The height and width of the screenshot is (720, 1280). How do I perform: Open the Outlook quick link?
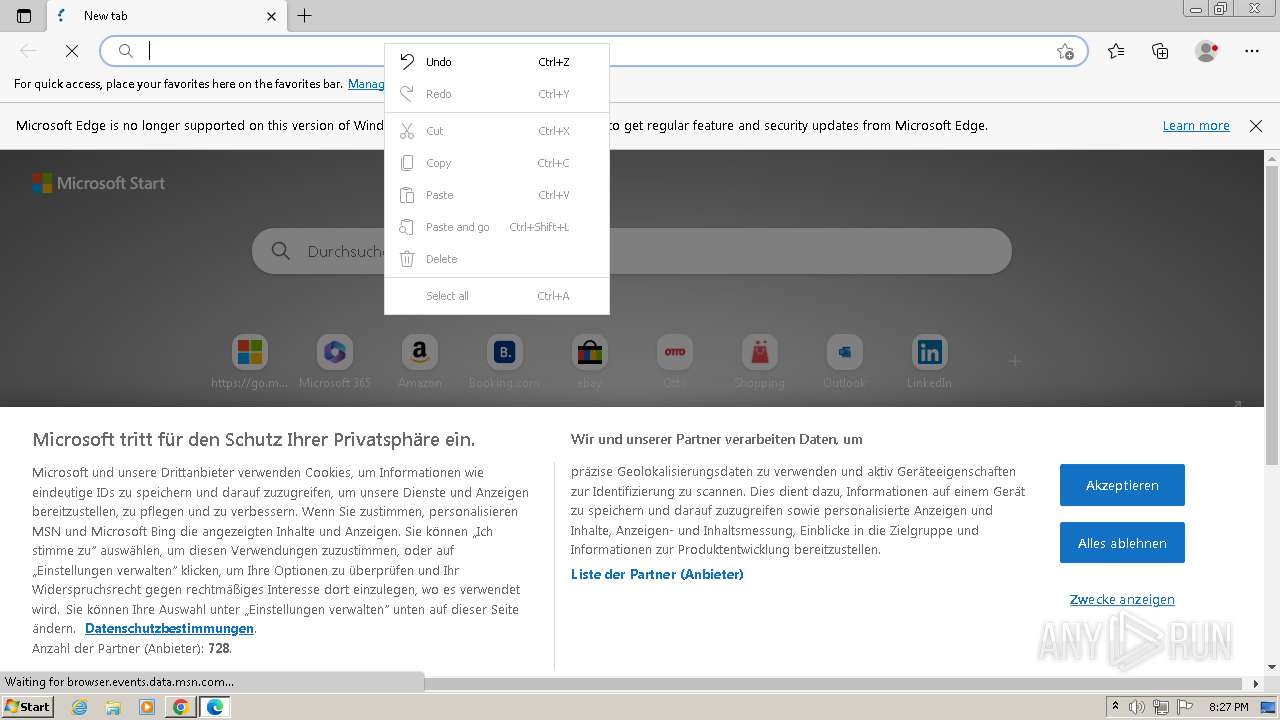[845, 362]
